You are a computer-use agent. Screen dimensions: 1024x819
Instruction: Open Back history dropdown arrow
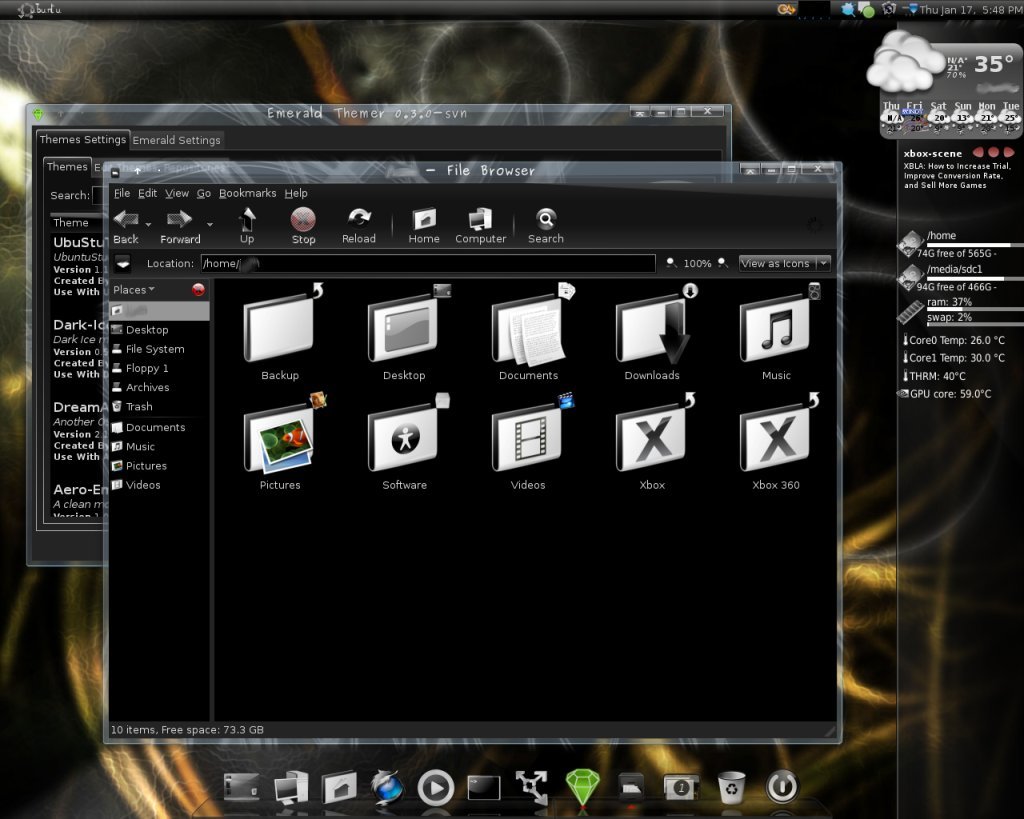point(149,225)
